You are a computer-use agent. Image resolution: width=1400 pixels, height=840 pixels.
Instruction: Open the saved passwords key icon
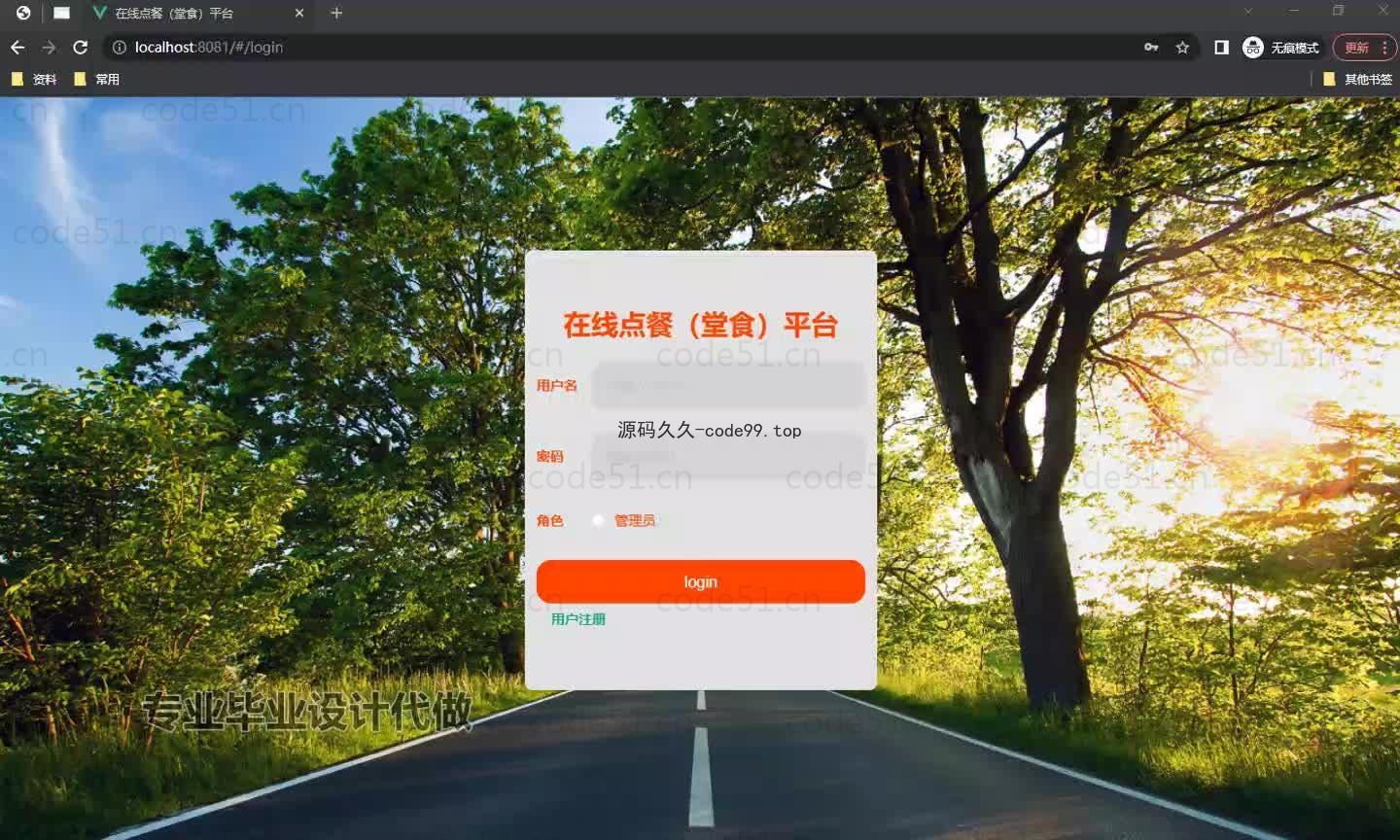pyautogui.click(x=1151, y=47)
